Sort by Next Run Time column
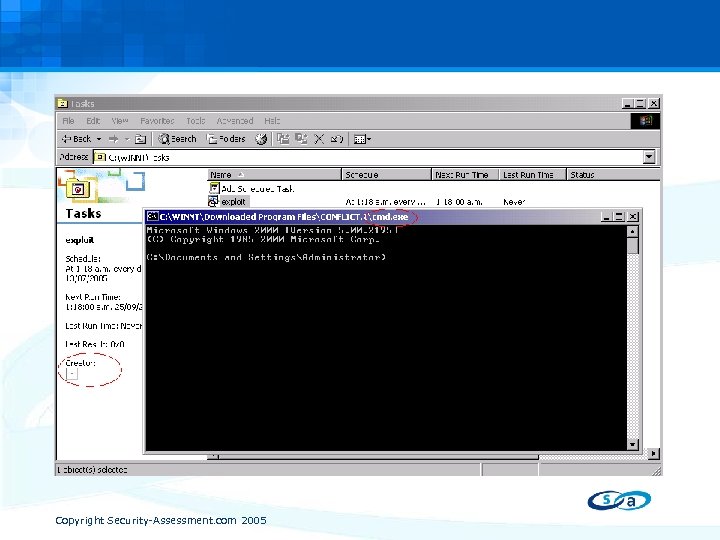This screenshot has height=540, width=720. (x=465, y=174)
